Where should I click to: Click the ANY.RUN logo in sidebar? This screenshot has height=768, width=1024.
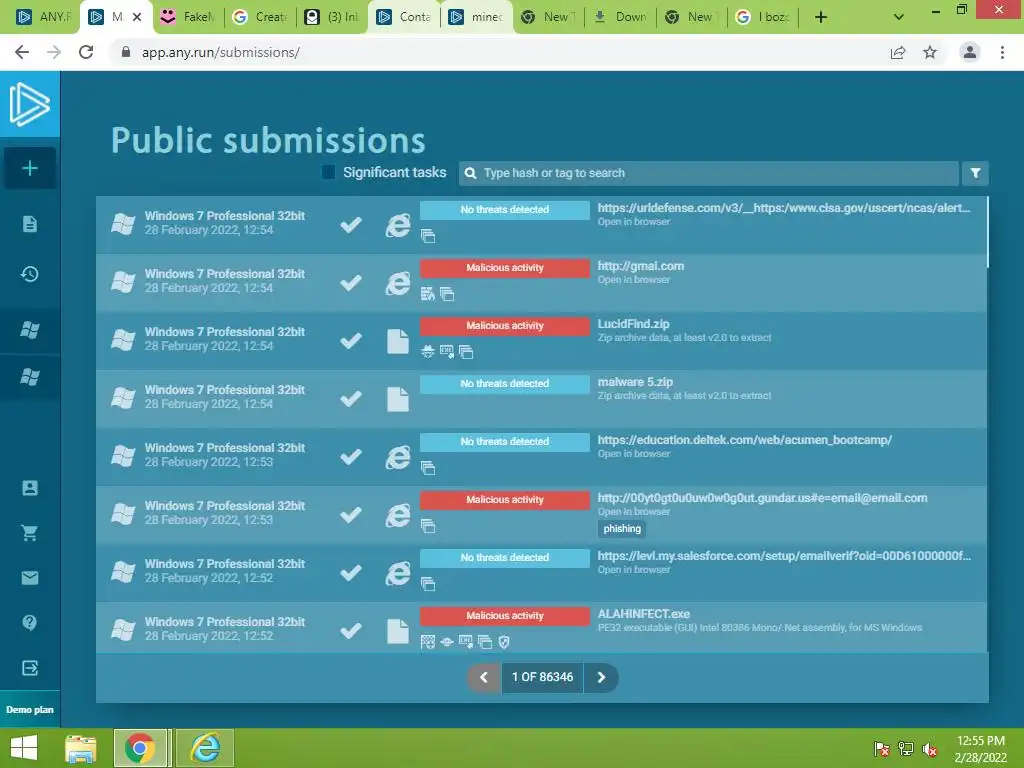29,104
